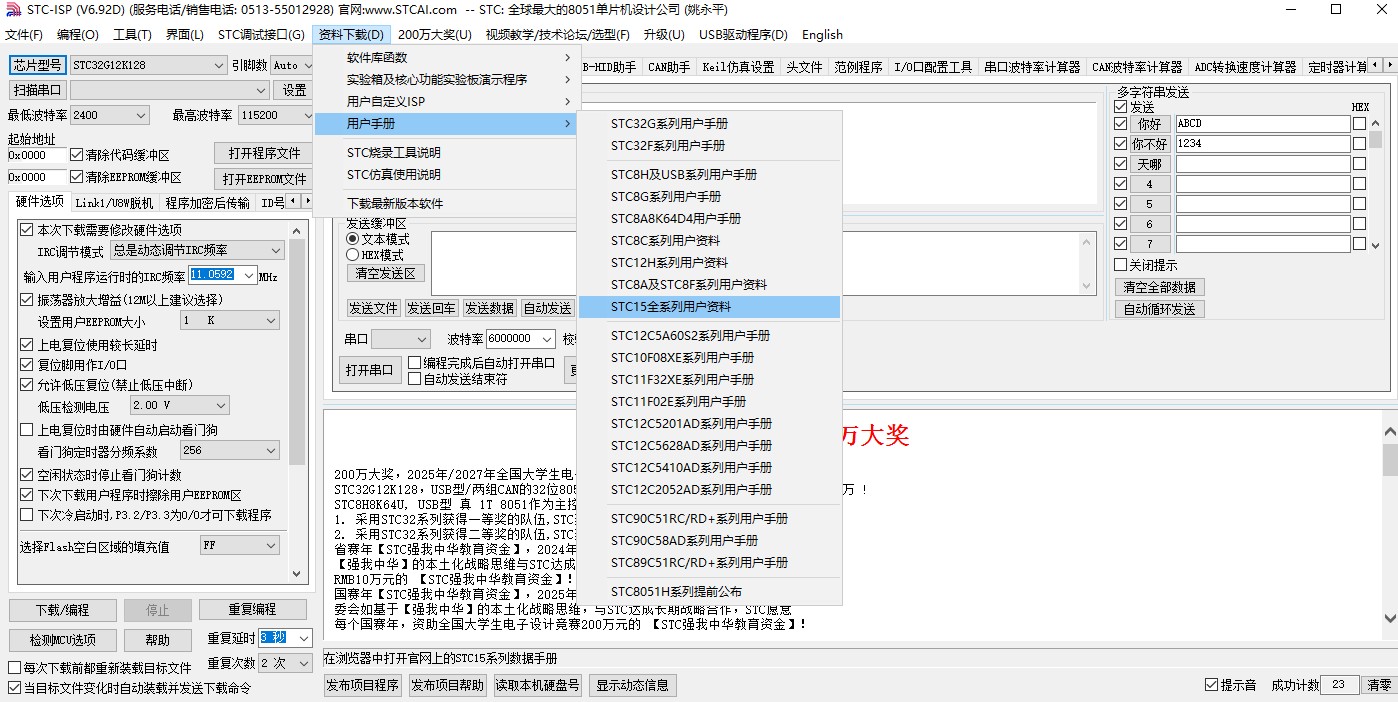Click STC仿真使用说明 menu item
Screen dimensions: 1398x702
(x=446, y=175)
